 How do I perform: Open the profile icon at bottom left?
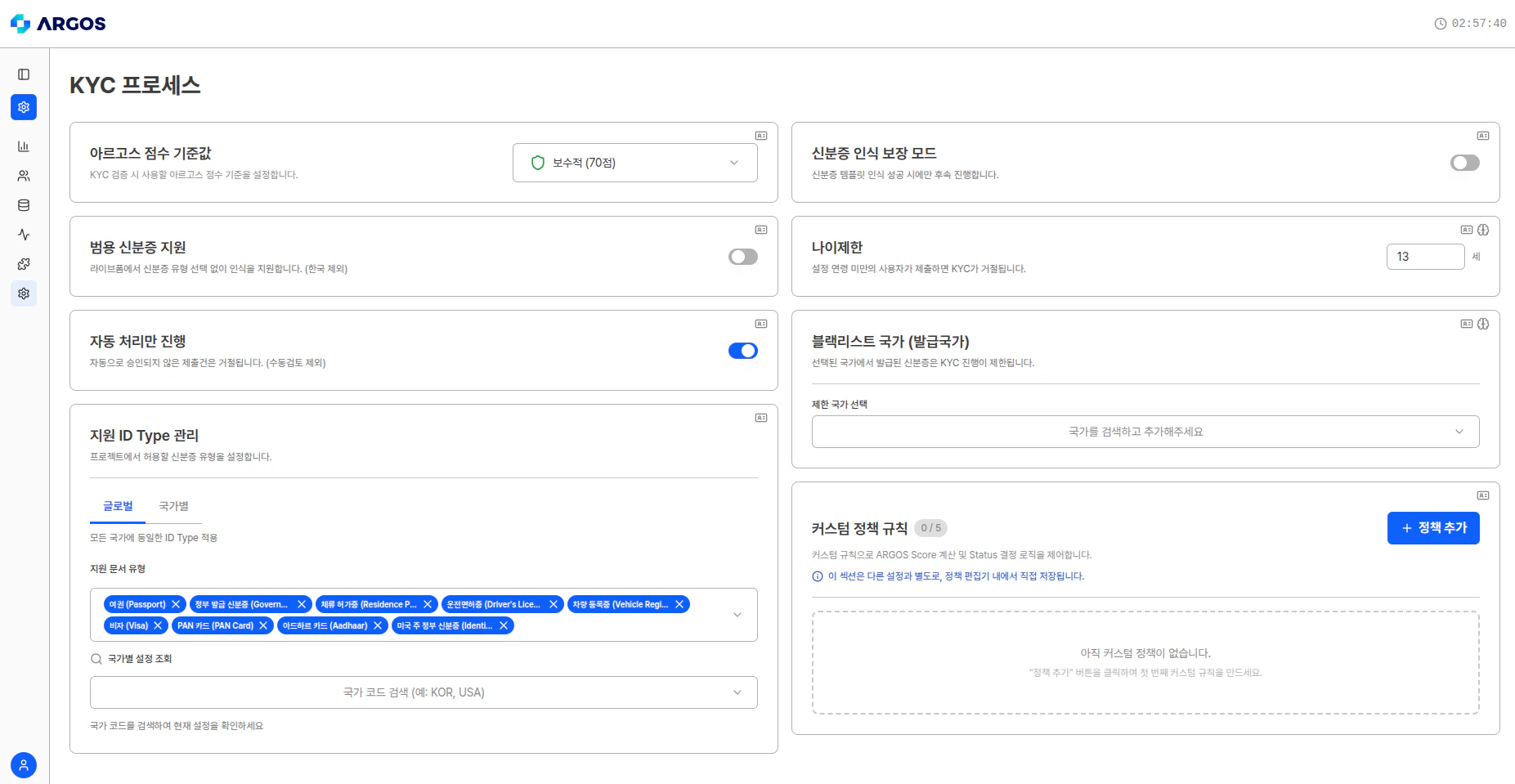pyautogui.click(x=24, y=765)
